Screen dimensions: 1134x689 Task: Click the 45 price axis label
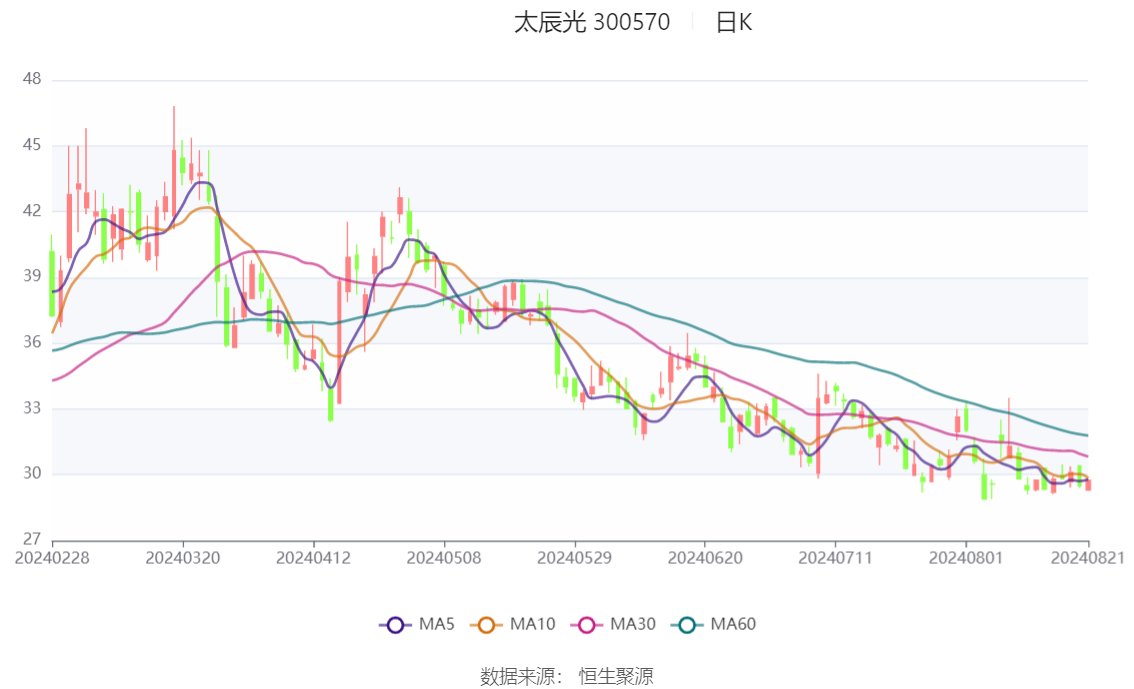coord(32,145)
